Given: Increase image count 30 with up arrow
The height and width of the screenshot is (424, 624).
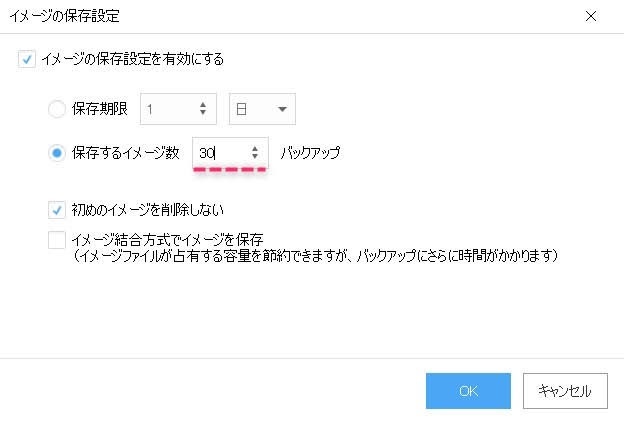Looking at the screenshot, I should (x=255, y=148).
